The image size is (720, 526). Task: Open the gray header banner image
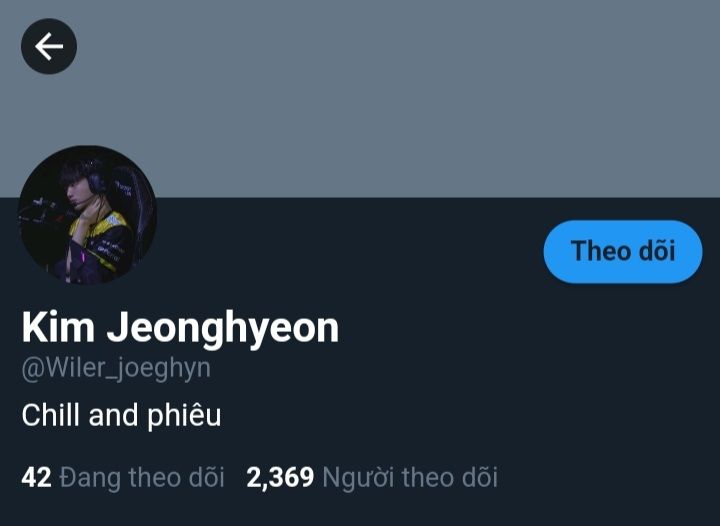coord(360,99)
